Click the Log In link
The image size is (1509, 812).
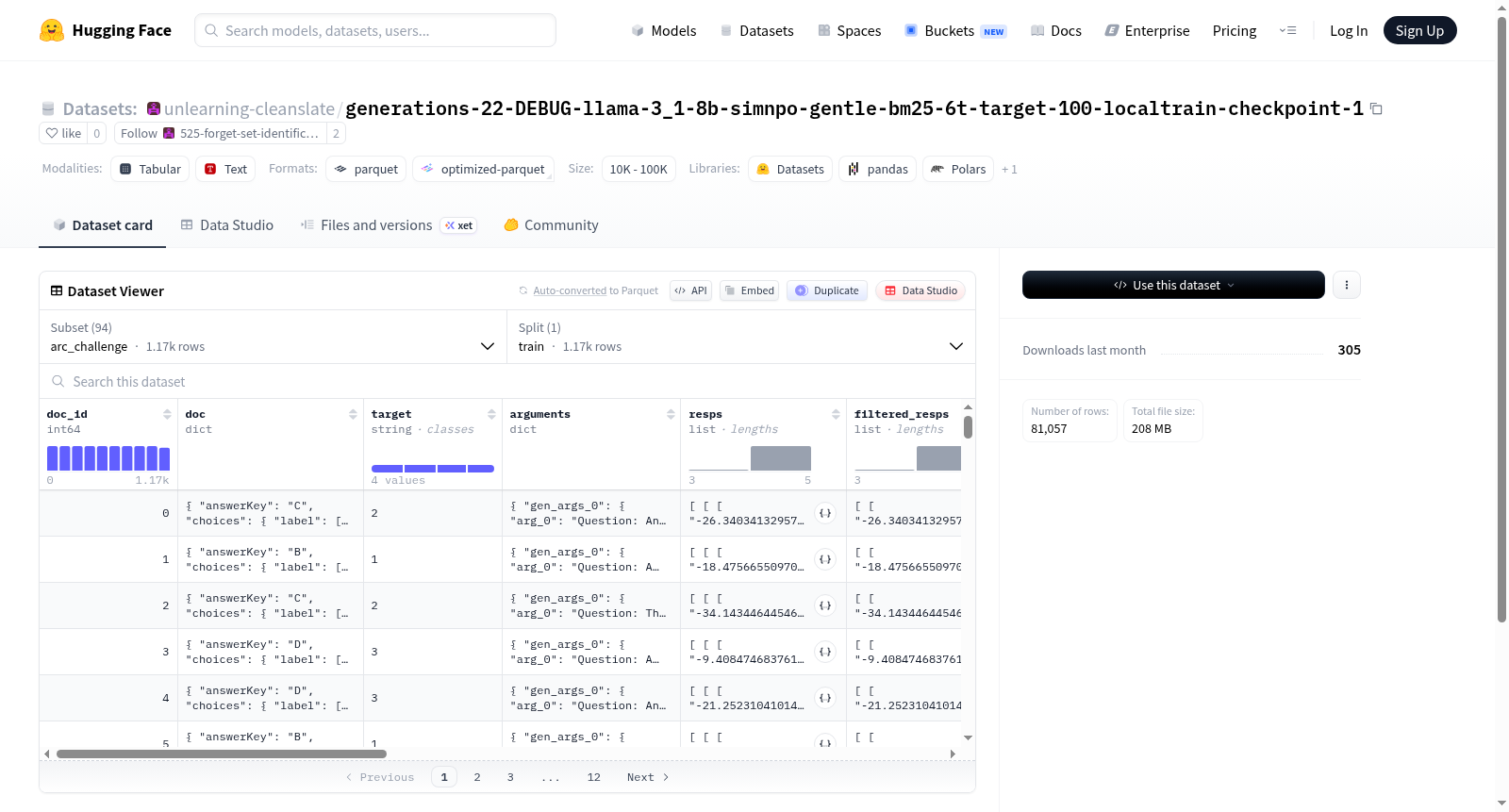1349,30
